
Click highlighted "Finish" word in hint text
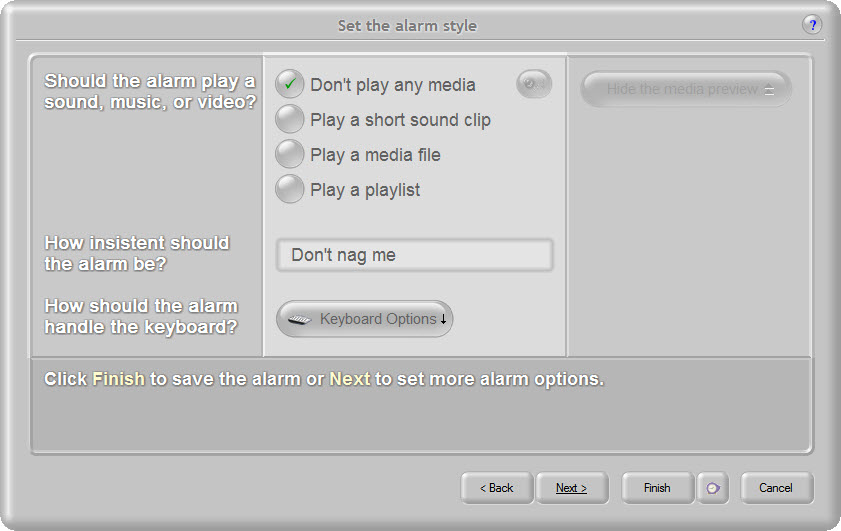[119, 380]
